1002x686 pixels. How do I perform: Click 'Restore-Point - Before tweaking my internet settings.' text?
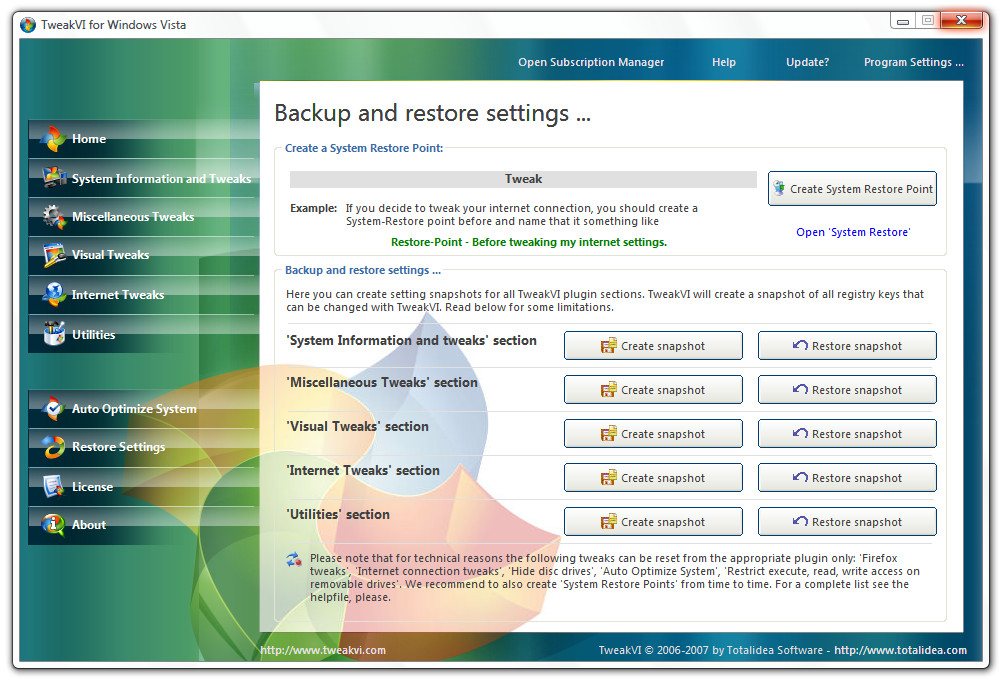pos(529,242)
